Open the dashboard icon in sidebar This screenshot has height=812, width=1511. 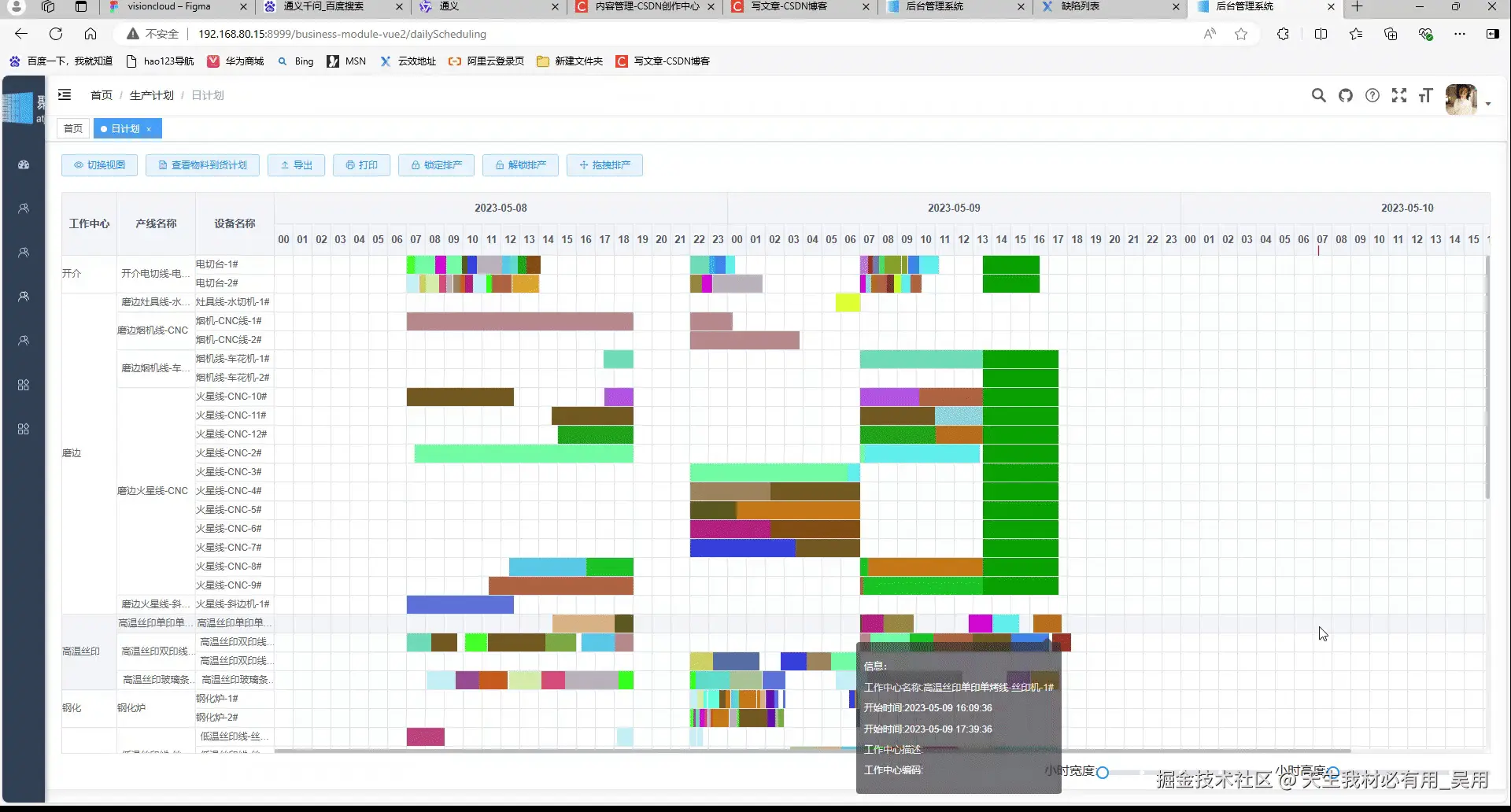coord(24,164)
